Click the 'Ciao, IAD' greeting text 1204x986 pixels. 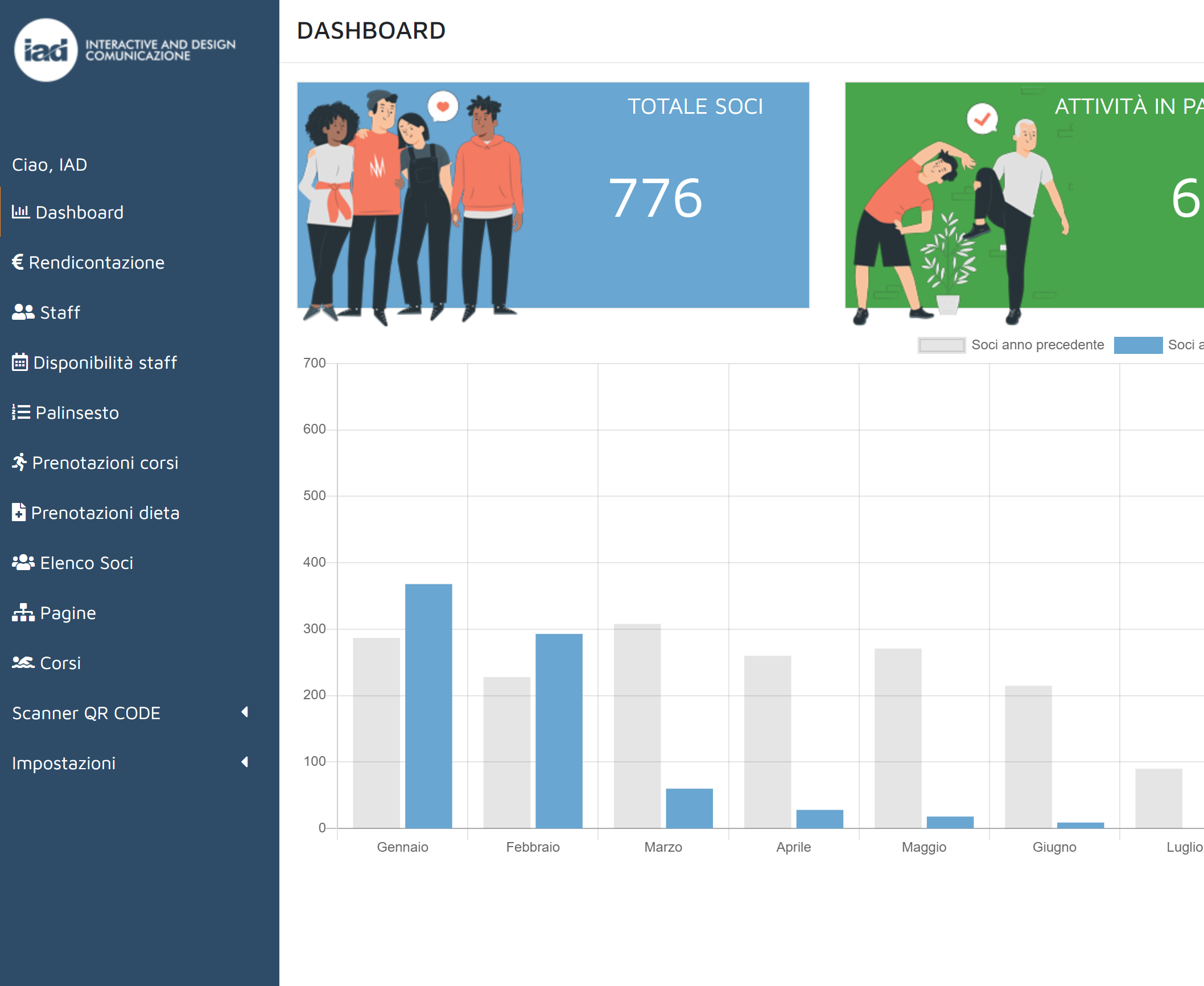50,164
